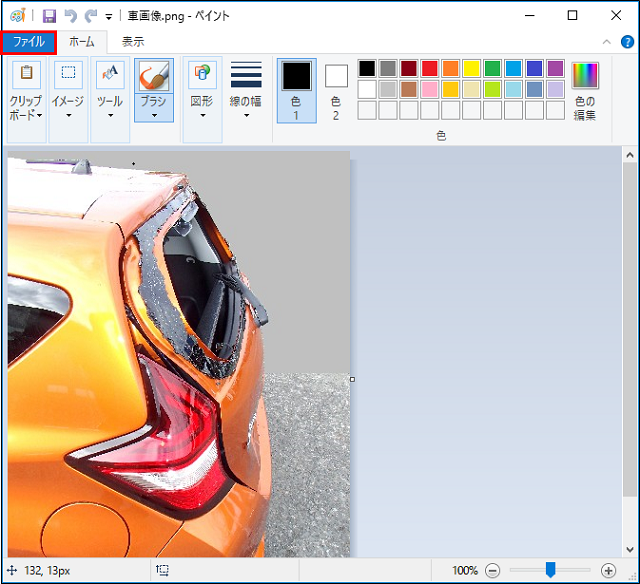Click the selection size icon in status bar
This screenshot has height=584, width=640.
click(162, 570)
